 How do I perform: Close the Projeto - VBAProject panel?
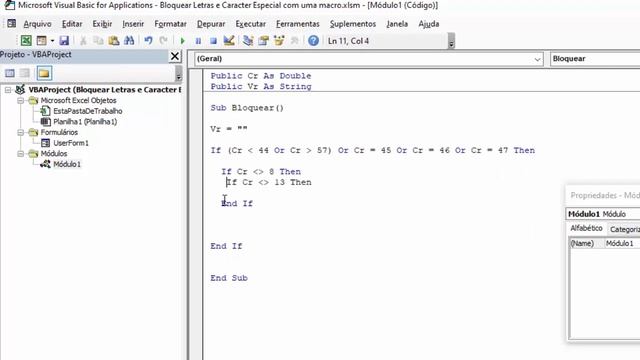pos(175,56)
